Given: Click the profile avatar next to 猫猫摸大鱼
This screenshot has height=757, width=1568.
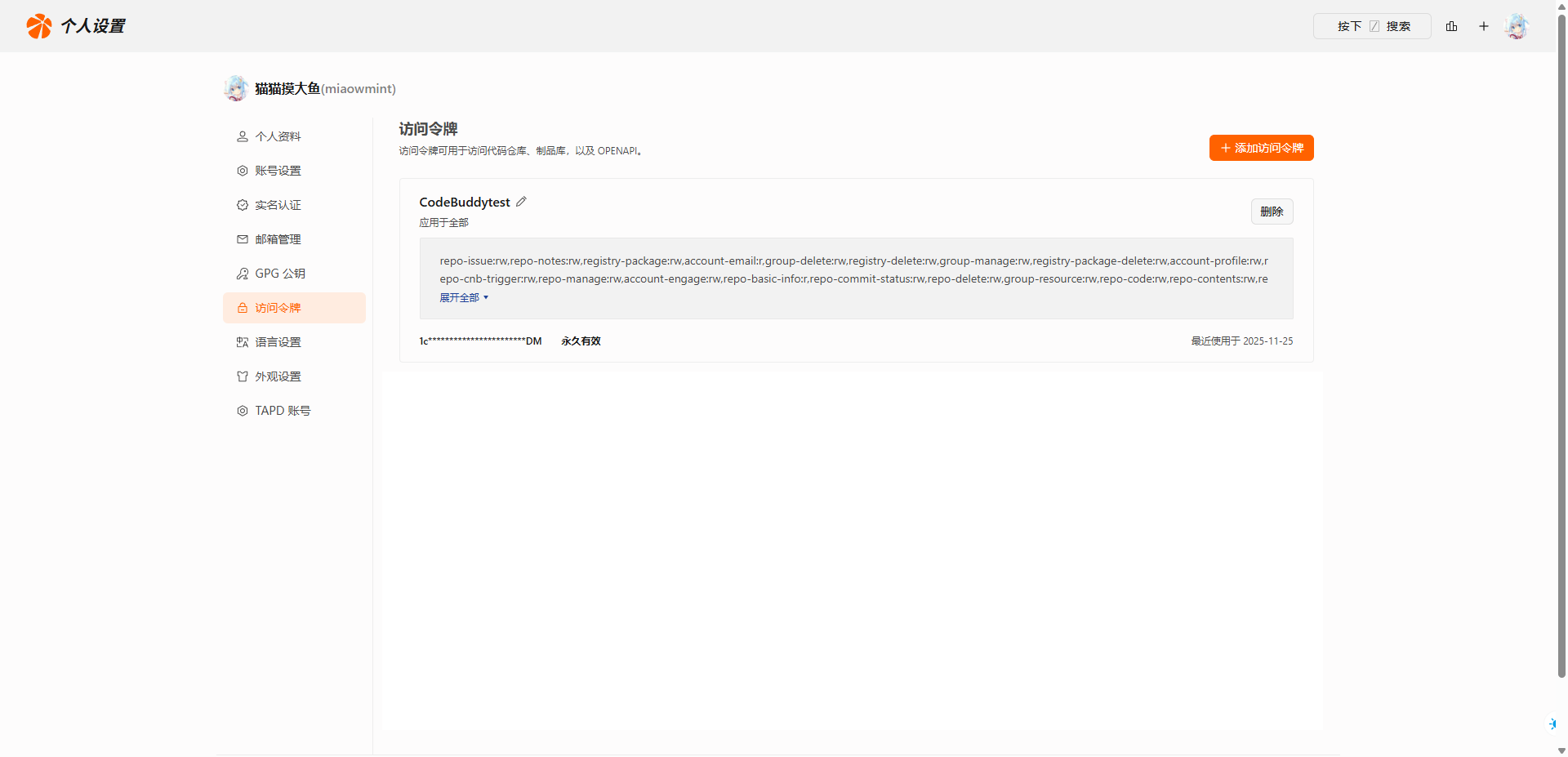Looking at the screenshot, I should point(236,88).
